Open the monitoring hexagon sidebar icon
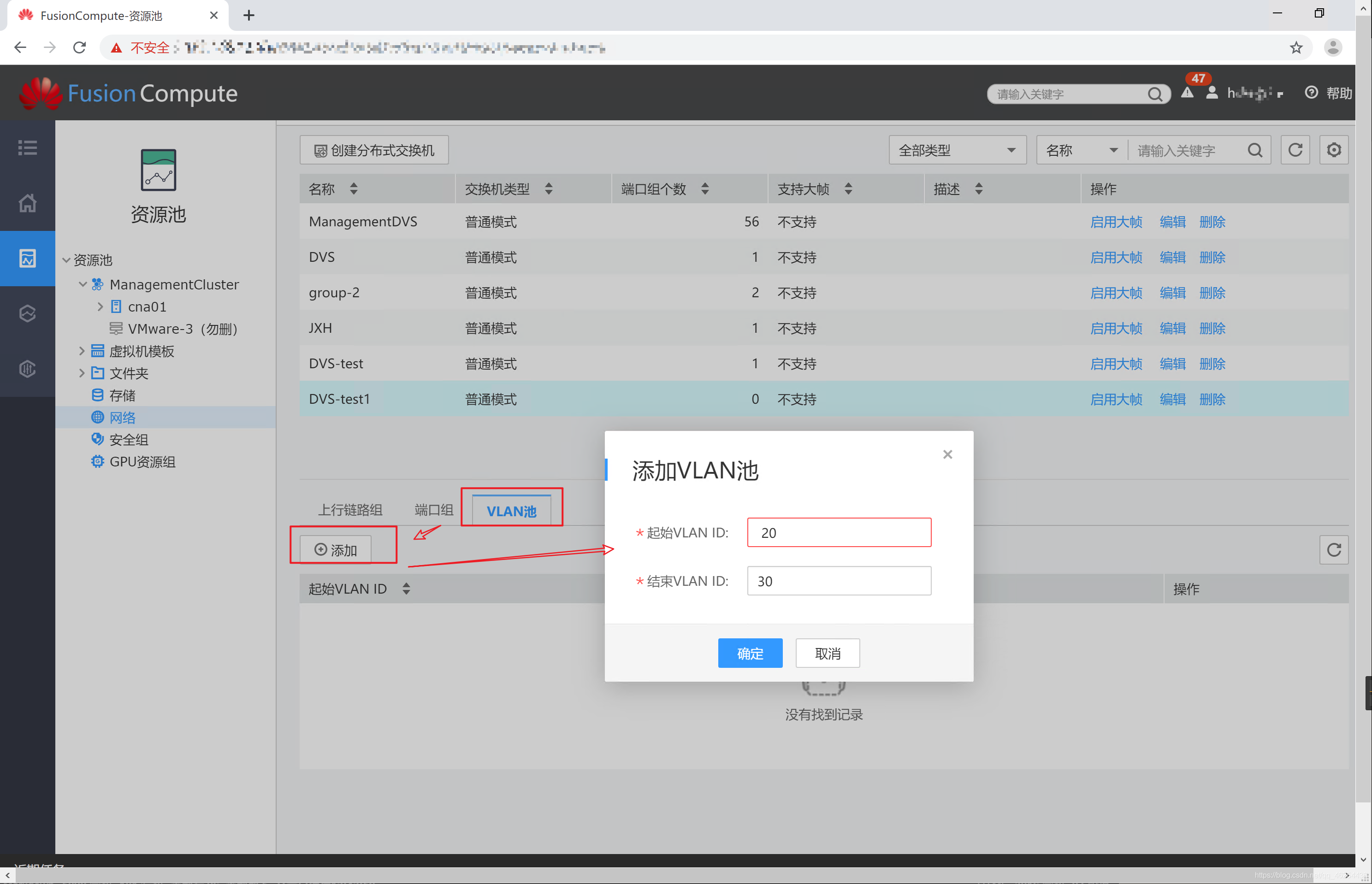The height and width of the screenshot is (884, 1372). (x=27, y=313)
